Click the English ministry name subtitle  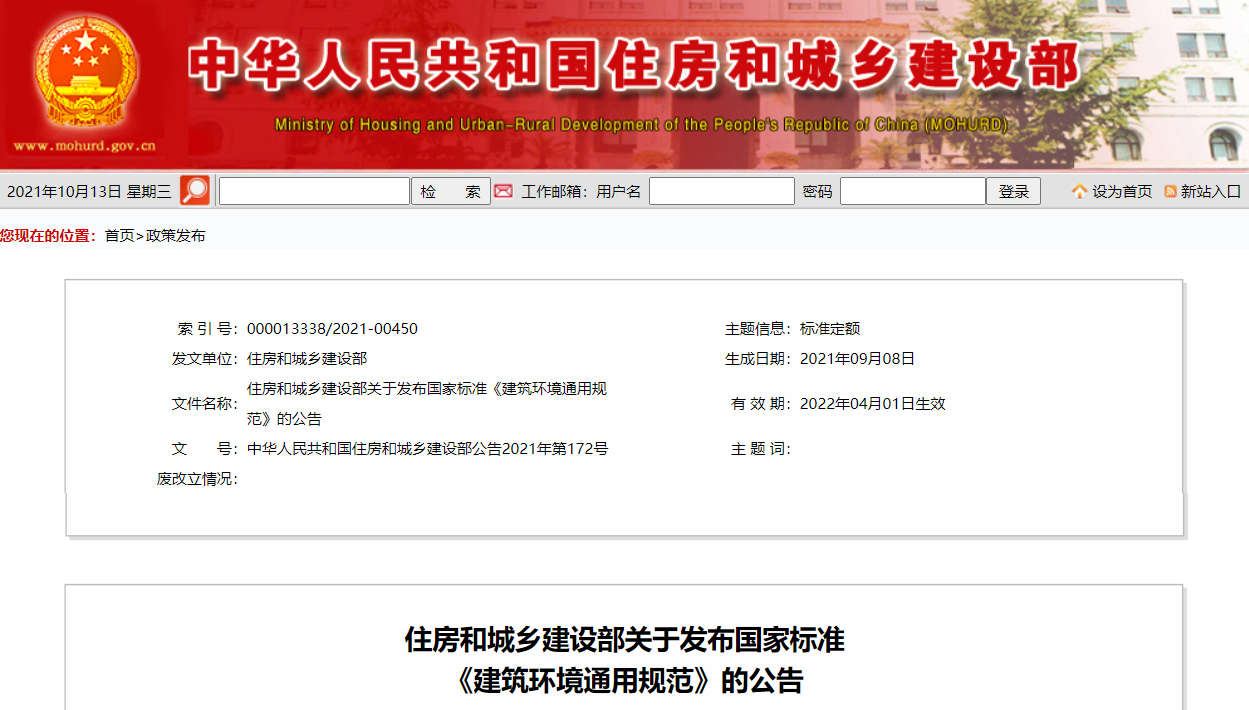(x=641, y=125)
